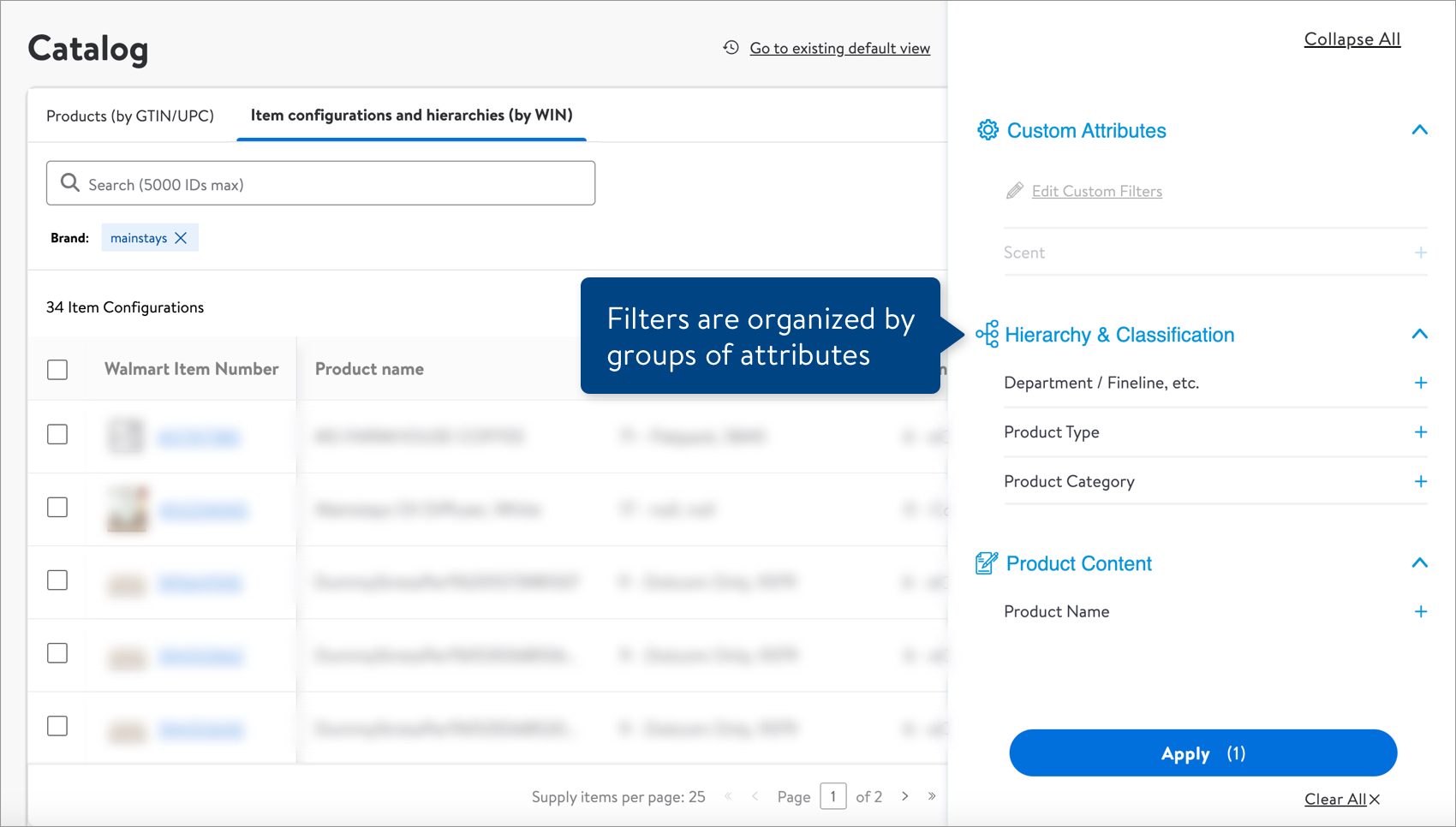Open the existing default view link

click(x=839, y=48)
